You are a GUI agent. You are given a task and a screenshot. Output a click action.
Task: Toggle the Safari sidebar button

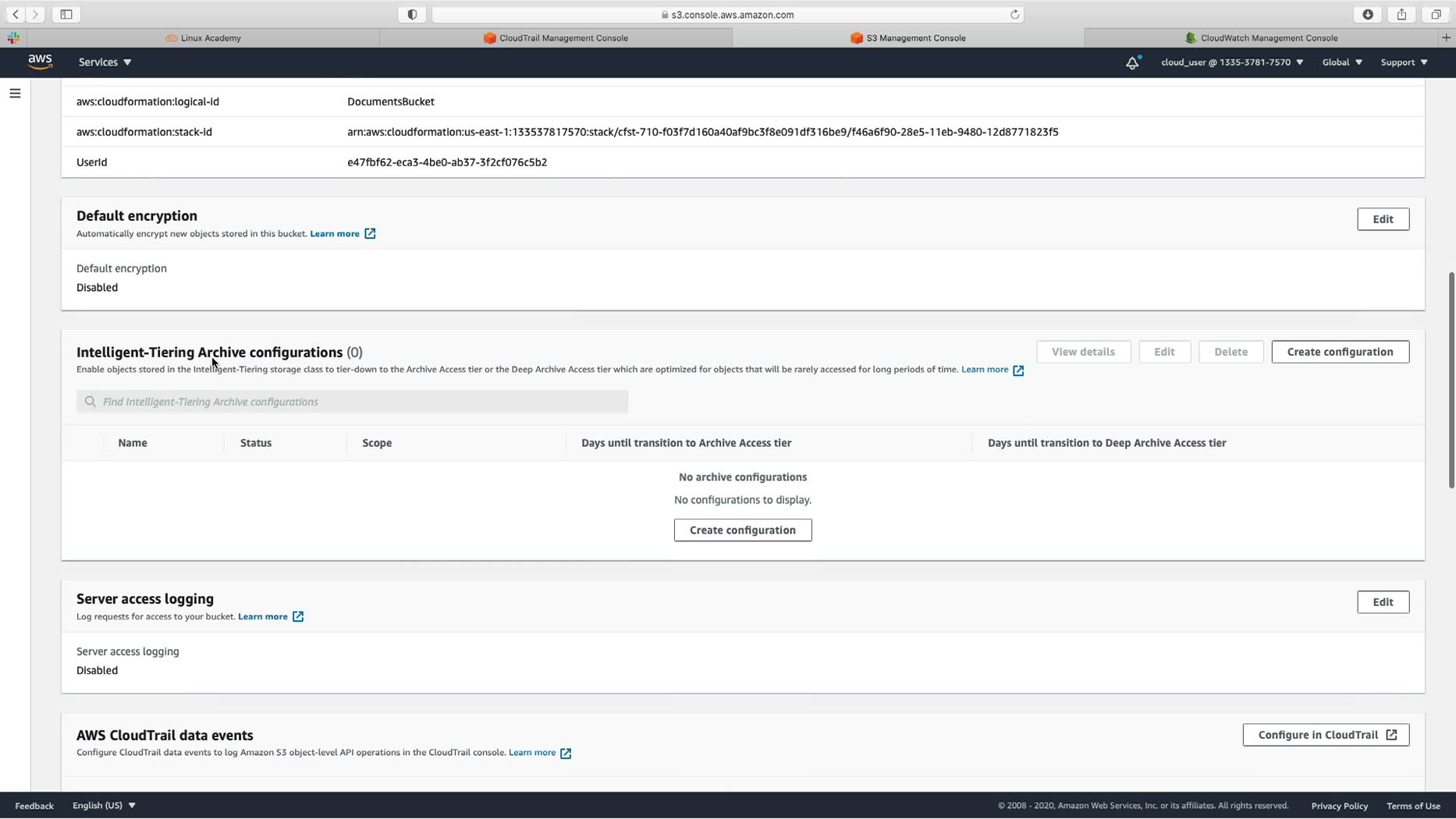[x=66, y=14]
